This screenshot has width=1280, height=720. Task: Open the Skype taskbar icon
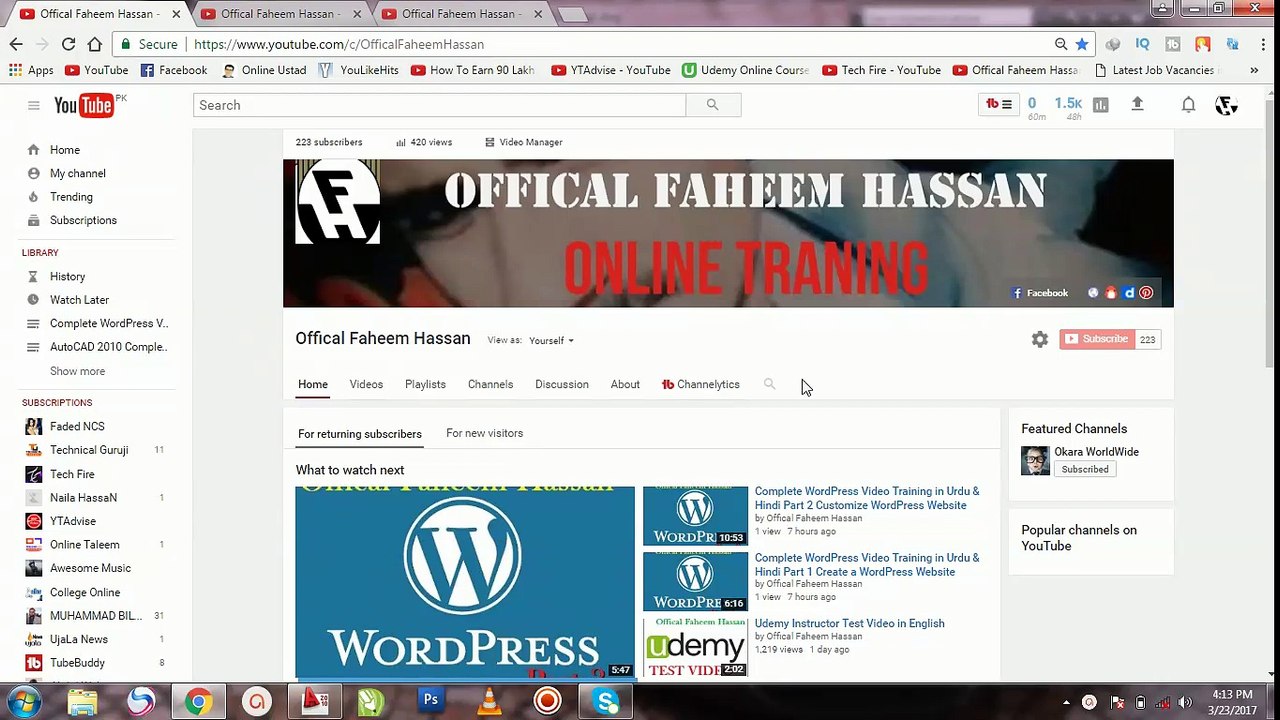point(607,701)
